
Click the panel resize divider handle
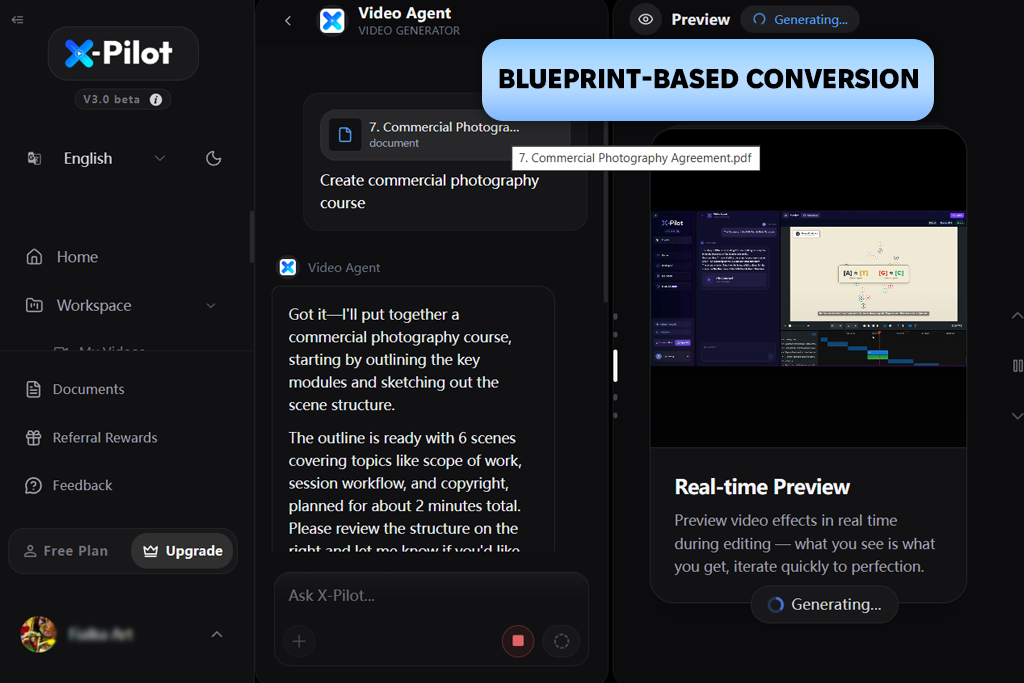(615, 366)
